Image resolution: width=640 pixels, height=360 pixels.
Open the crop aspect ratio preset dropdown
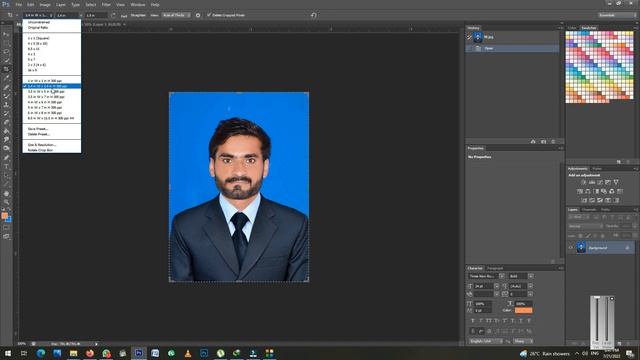coord(37,15)
